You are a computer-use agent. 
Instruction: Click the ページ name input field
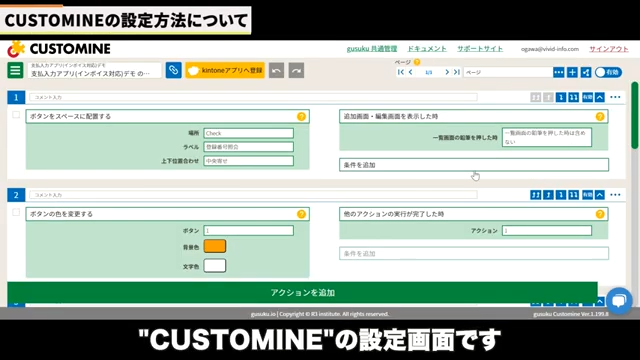click(508, 72)
